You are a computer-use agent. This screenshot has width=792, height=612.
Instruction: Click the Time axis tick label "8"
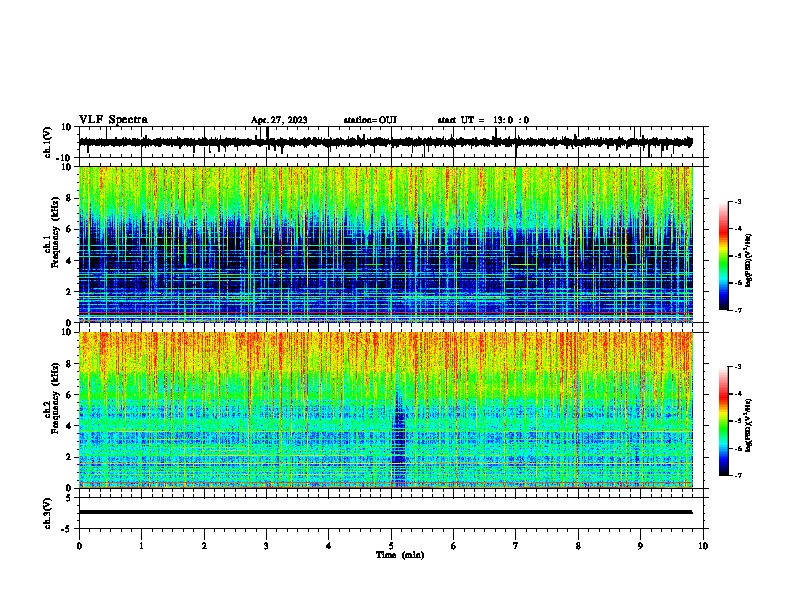(578, 546)
